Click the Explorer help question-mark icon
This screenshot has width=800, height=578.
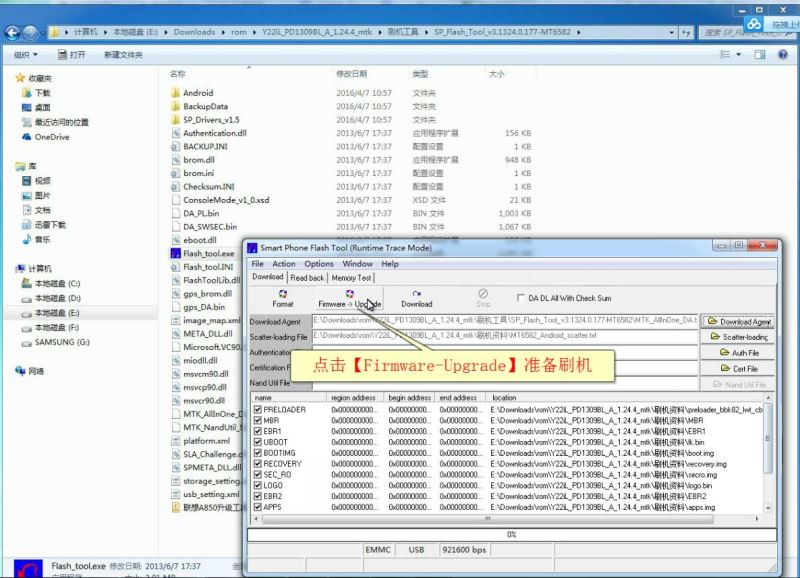(782, 55)
